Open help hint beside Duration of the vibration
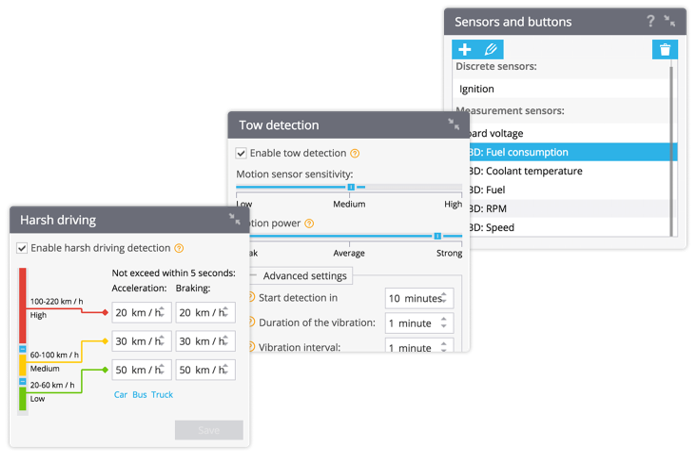The height and width of the screenshot is (456, 695). [252, 322]
